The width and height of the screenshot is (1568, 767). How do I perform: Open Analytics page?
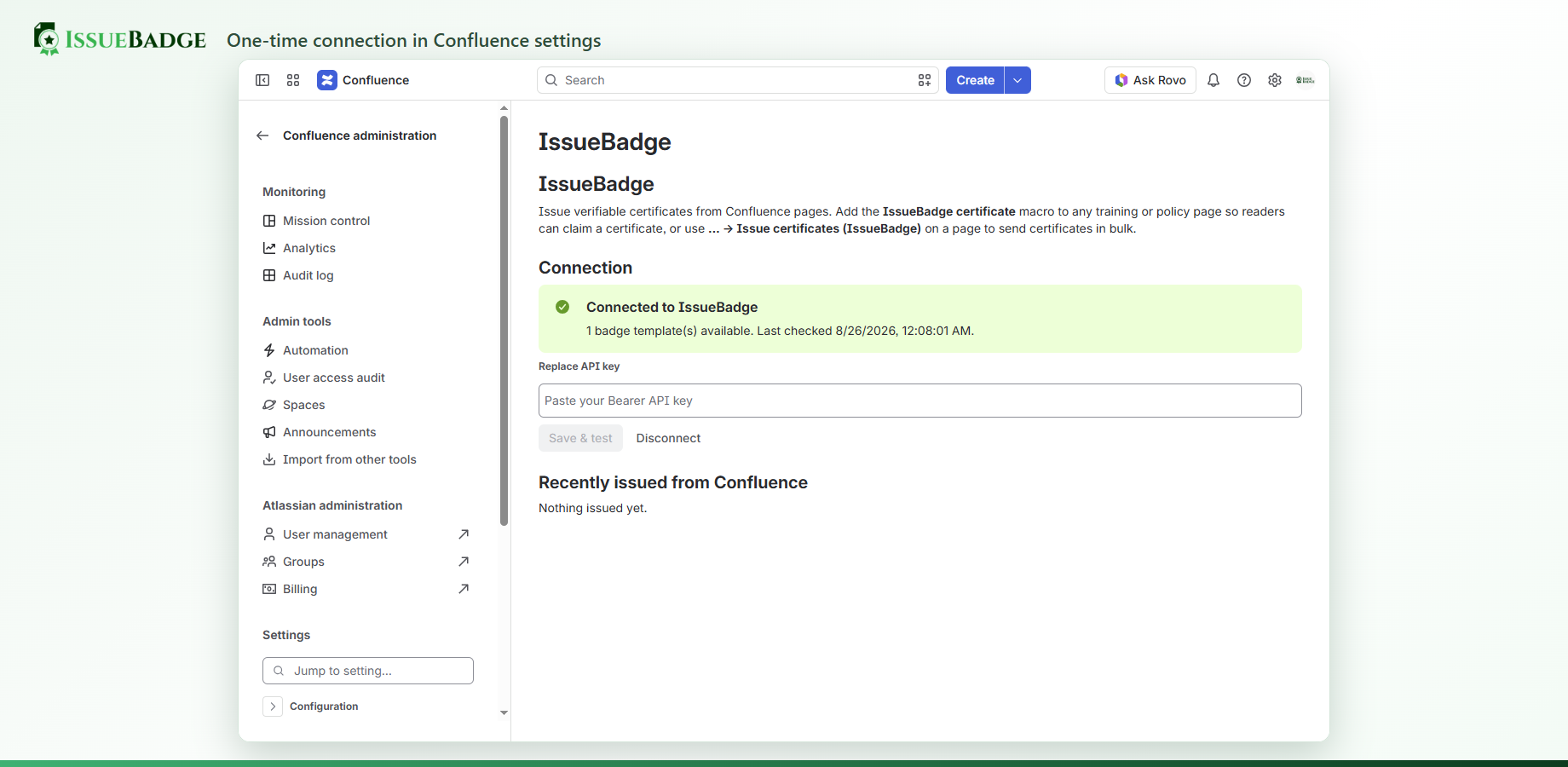coord(309,248)
